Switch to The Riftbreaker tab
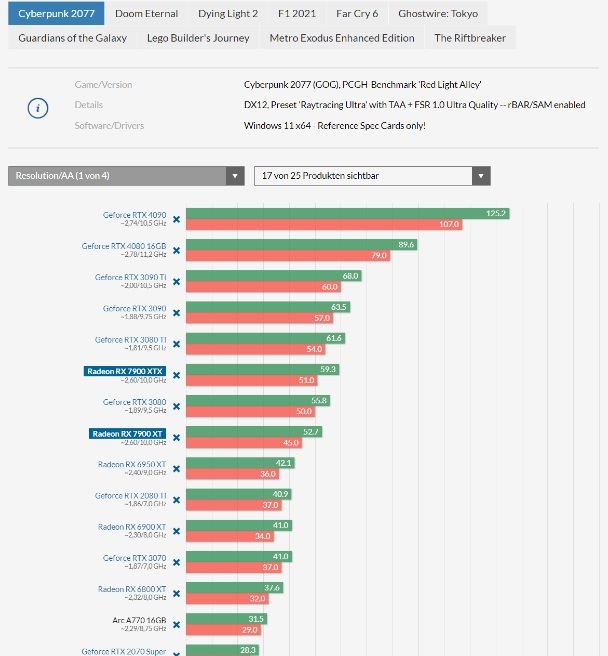Image resolution: width=608 pixels, height=656 pixels. pos(470,38)
